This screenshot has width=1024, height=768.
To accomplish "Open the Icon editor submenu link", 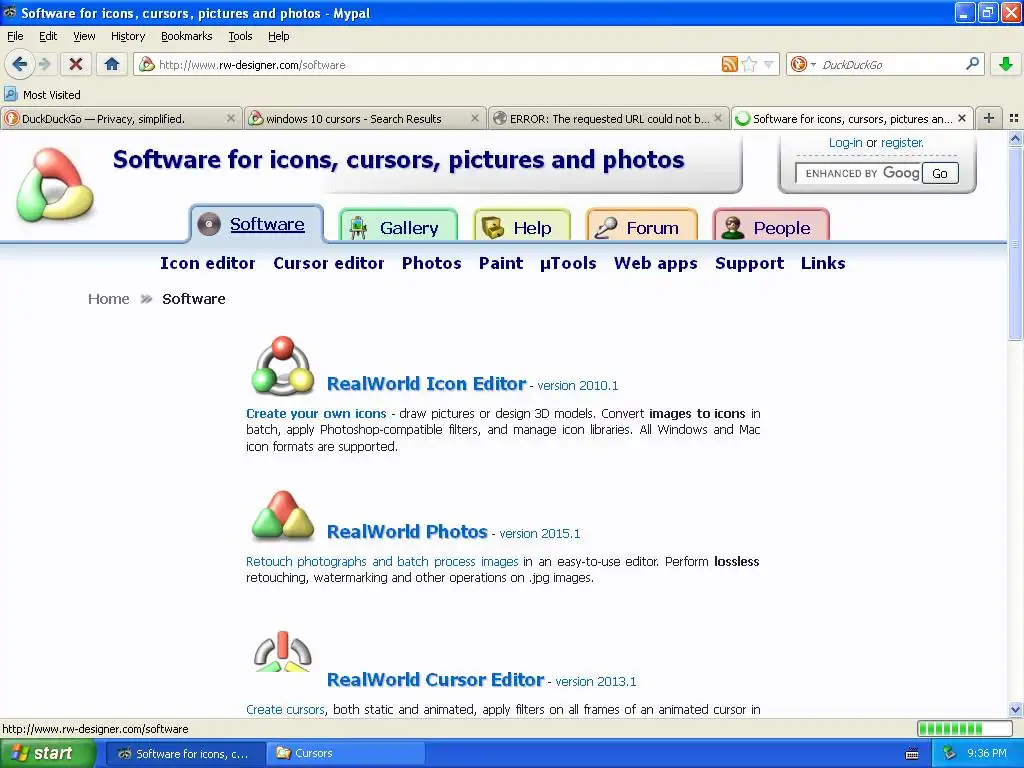I will pos(208,263).
